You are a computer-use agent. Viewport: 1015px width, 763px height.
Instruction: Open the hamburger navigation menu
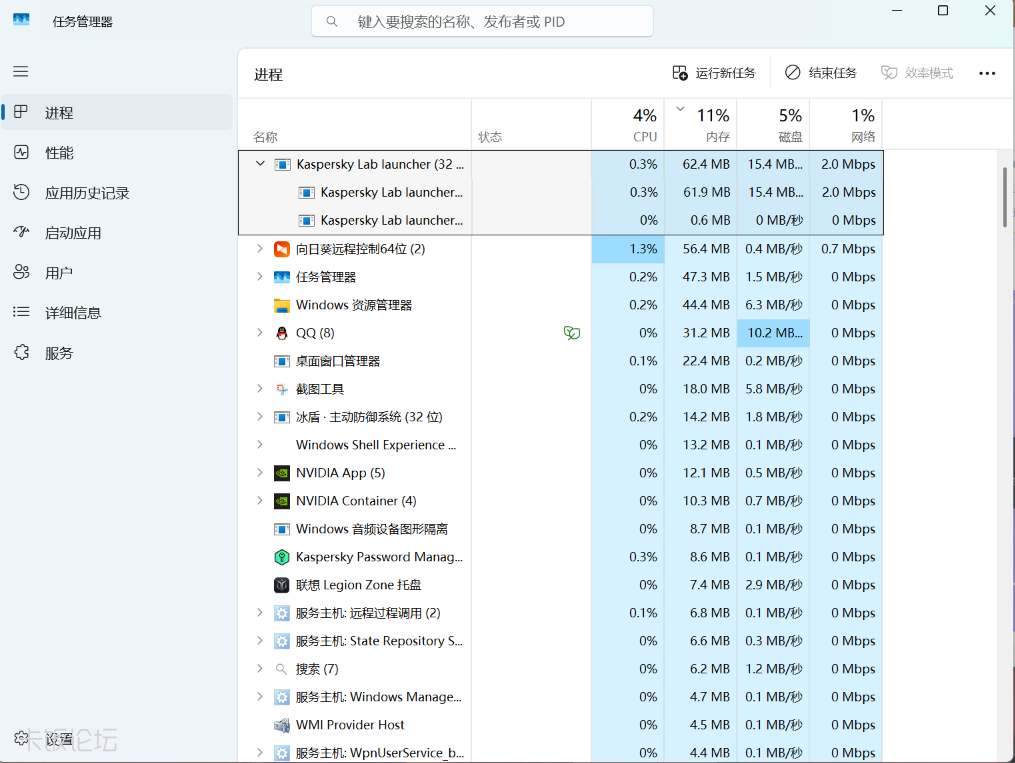pyautogui.click(x=21, y=71)
